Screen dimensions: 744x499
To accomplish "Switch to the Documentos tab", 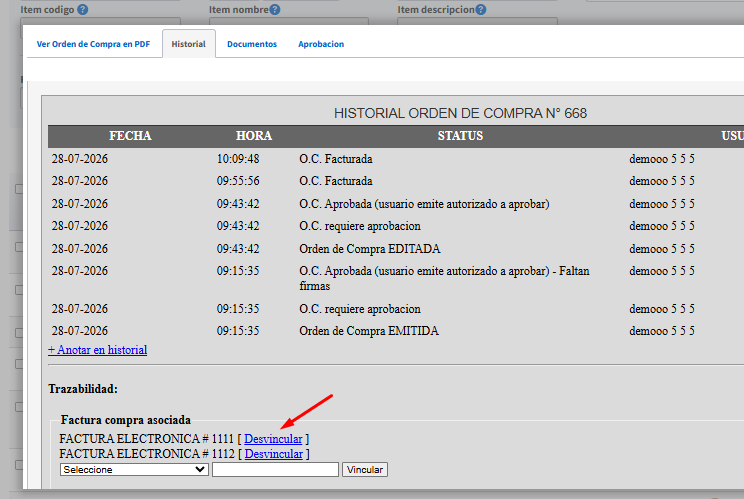I will [252, 44].
